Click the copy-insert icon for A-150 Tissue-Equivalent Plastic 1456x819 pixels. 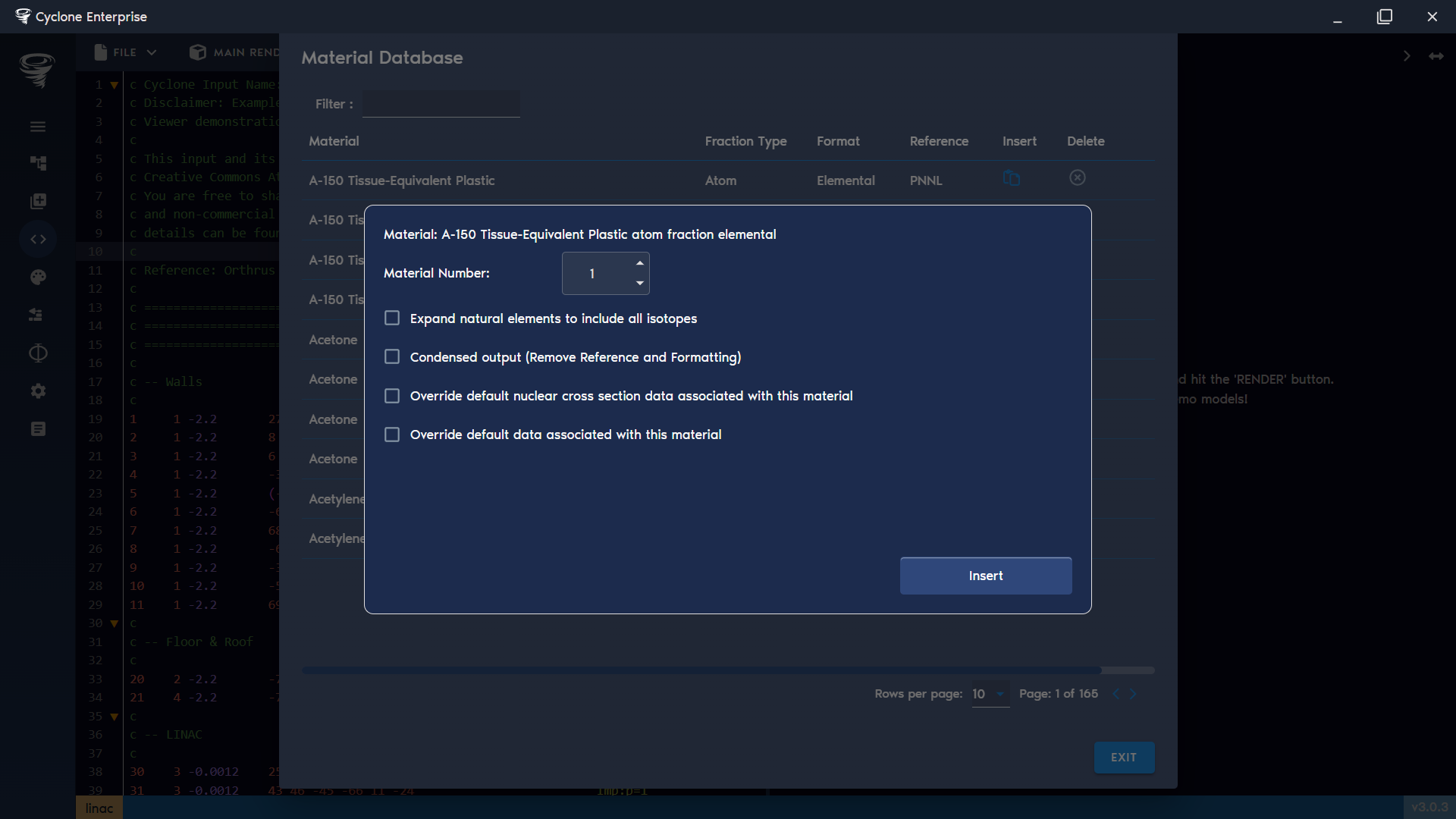click(x=1012, y=178)
